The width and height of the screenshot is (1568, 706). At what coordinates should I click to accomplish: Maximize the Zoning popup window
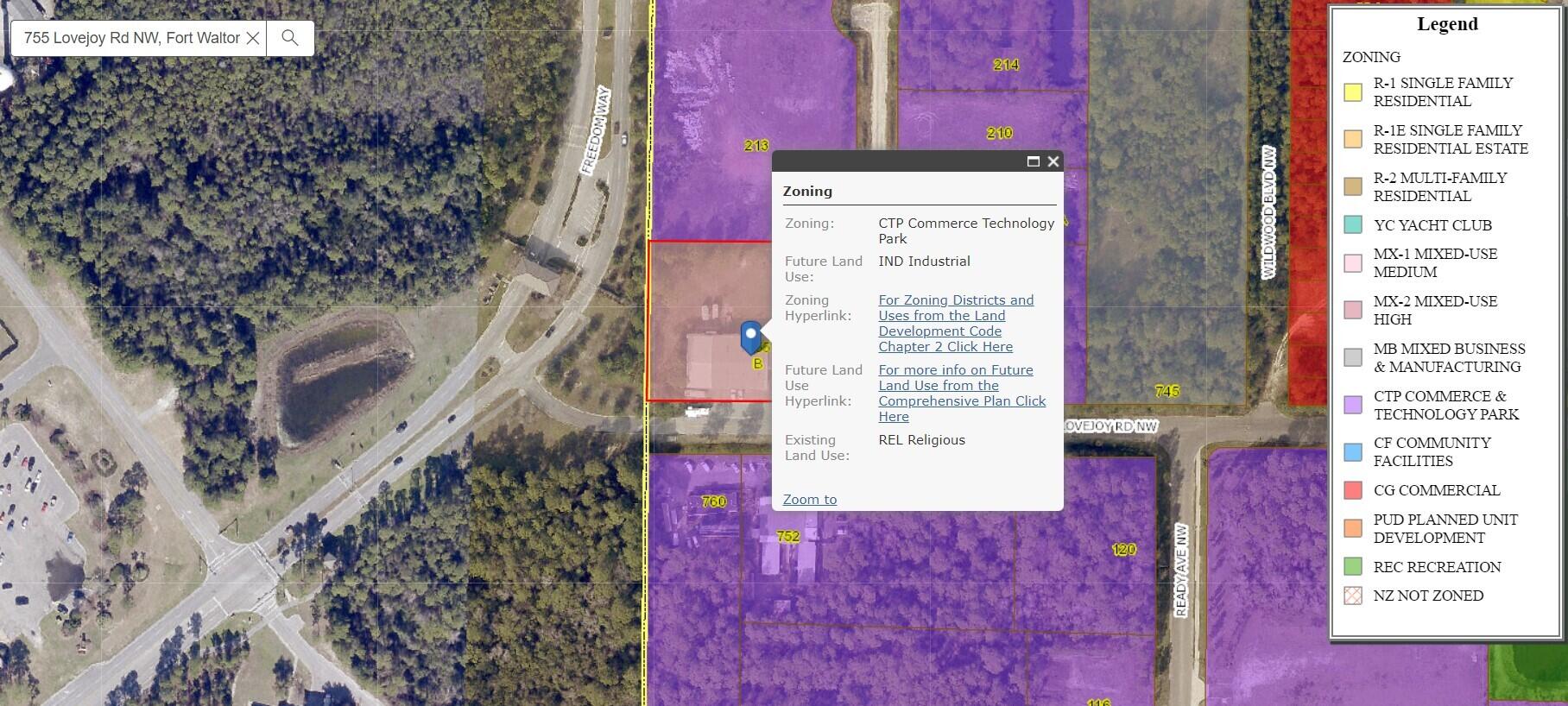pos(1033,161)
